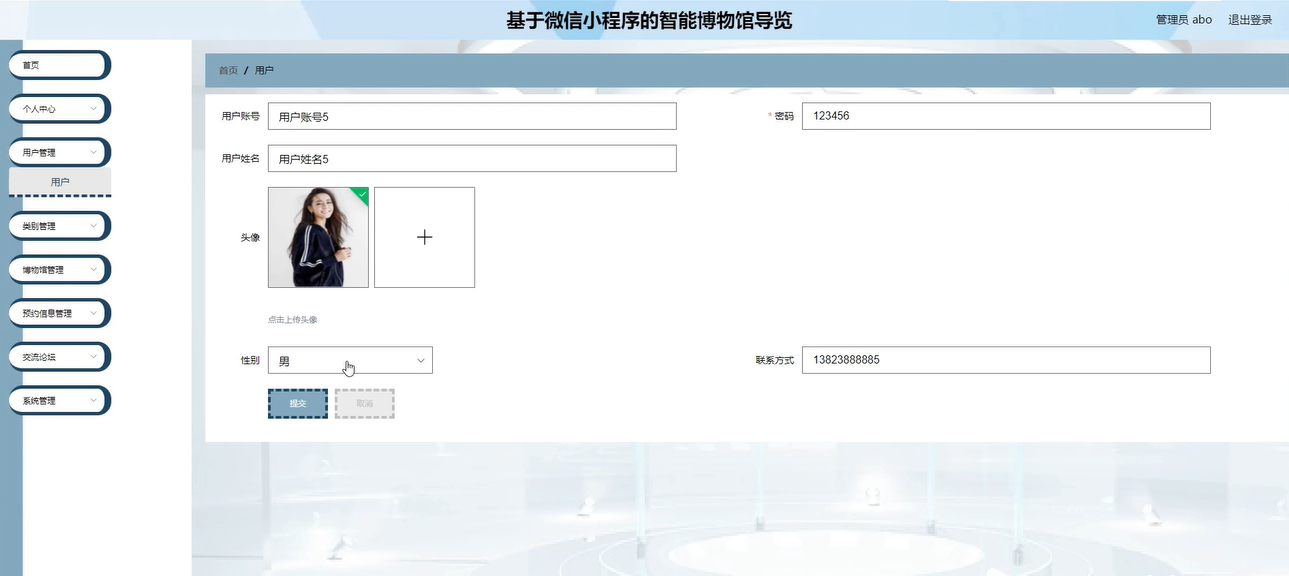Expand the 博物馆管理 sidebar menu

[x=59, y=270]
